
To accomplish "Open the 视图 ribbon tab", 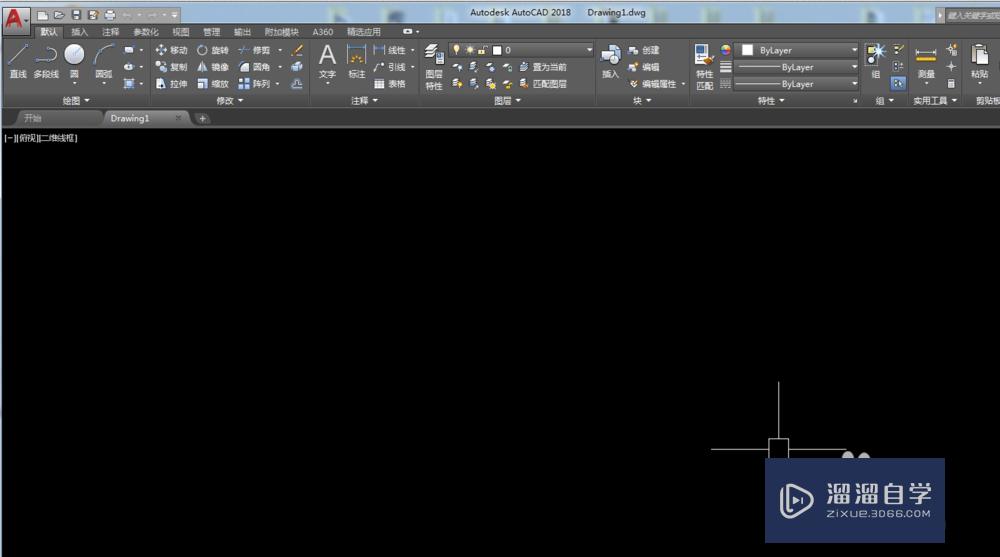I will coord(180,32).
